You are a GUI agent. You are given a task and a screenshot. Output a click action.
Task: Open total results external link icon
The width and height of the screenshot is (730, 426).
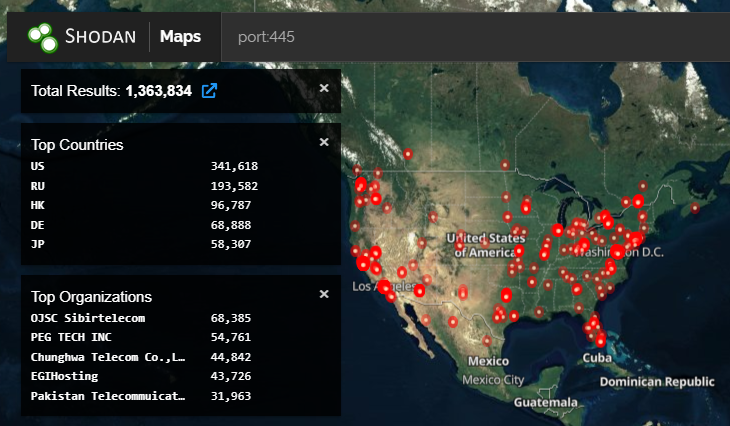click(209, 90)
